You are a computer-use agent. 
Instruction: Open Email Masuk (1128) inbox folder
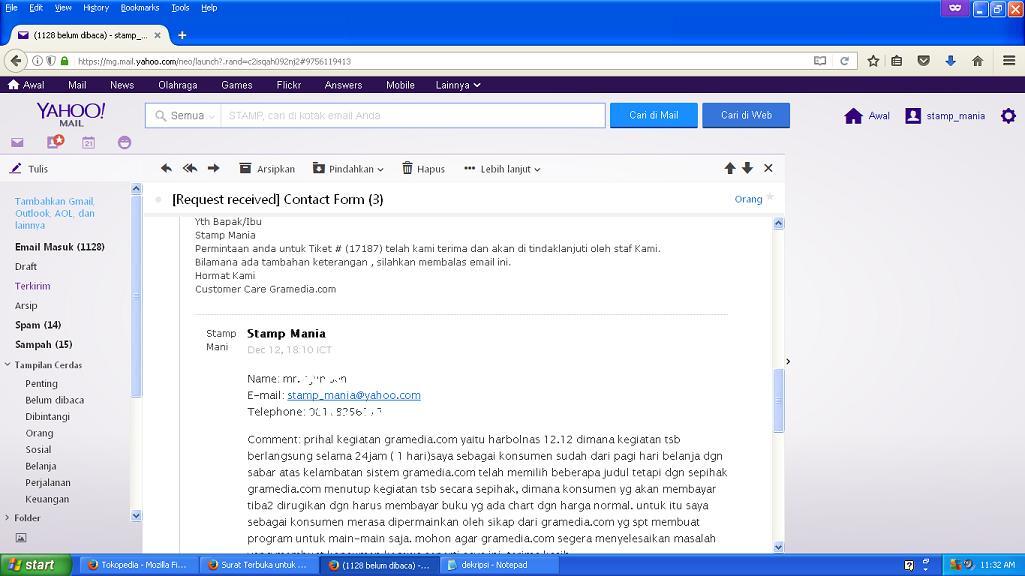pos(59,246)
